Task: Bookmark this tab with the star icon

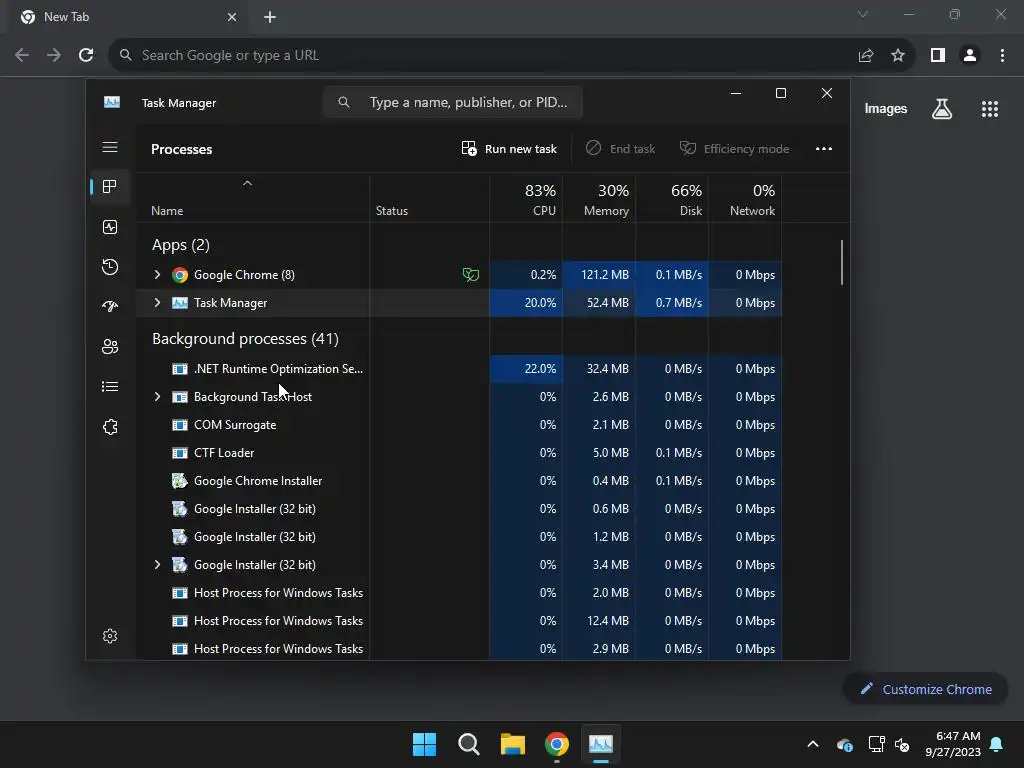Action: (x=898, y=56)
